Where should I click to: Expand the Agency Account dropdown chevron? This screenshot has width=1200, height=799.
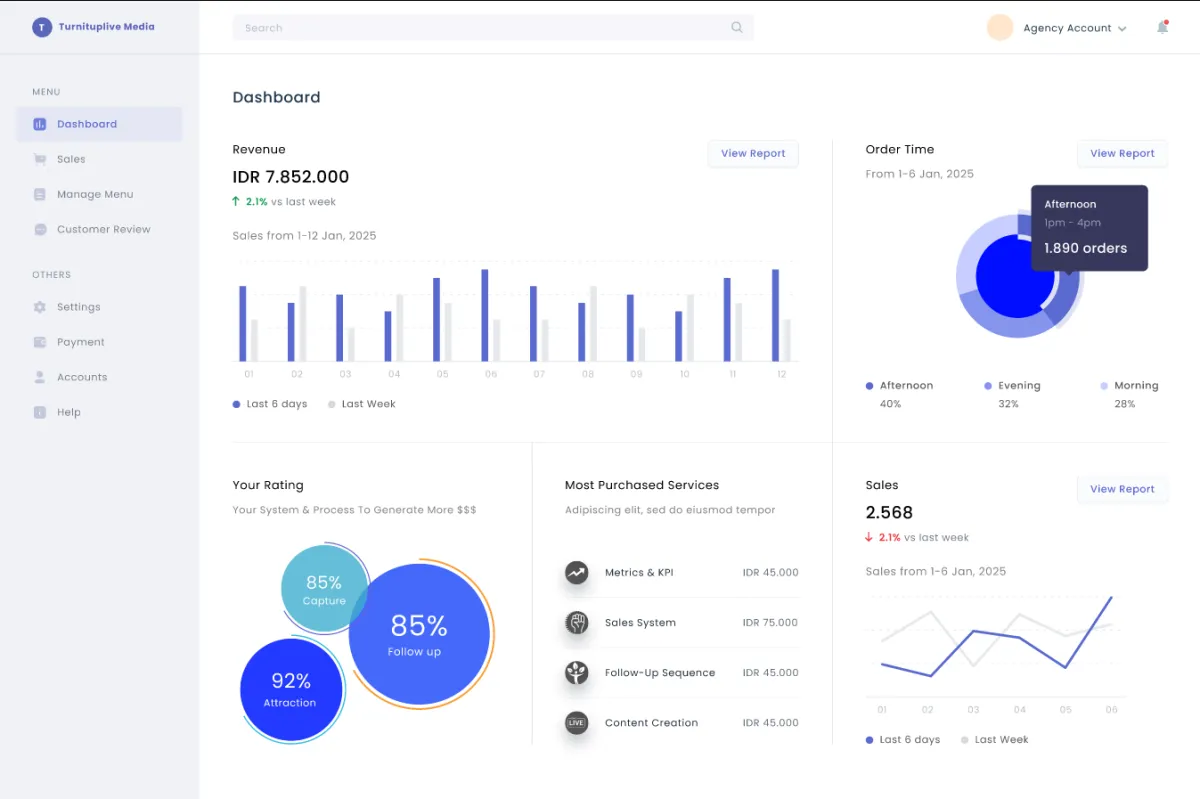[x=1122, y=29]
